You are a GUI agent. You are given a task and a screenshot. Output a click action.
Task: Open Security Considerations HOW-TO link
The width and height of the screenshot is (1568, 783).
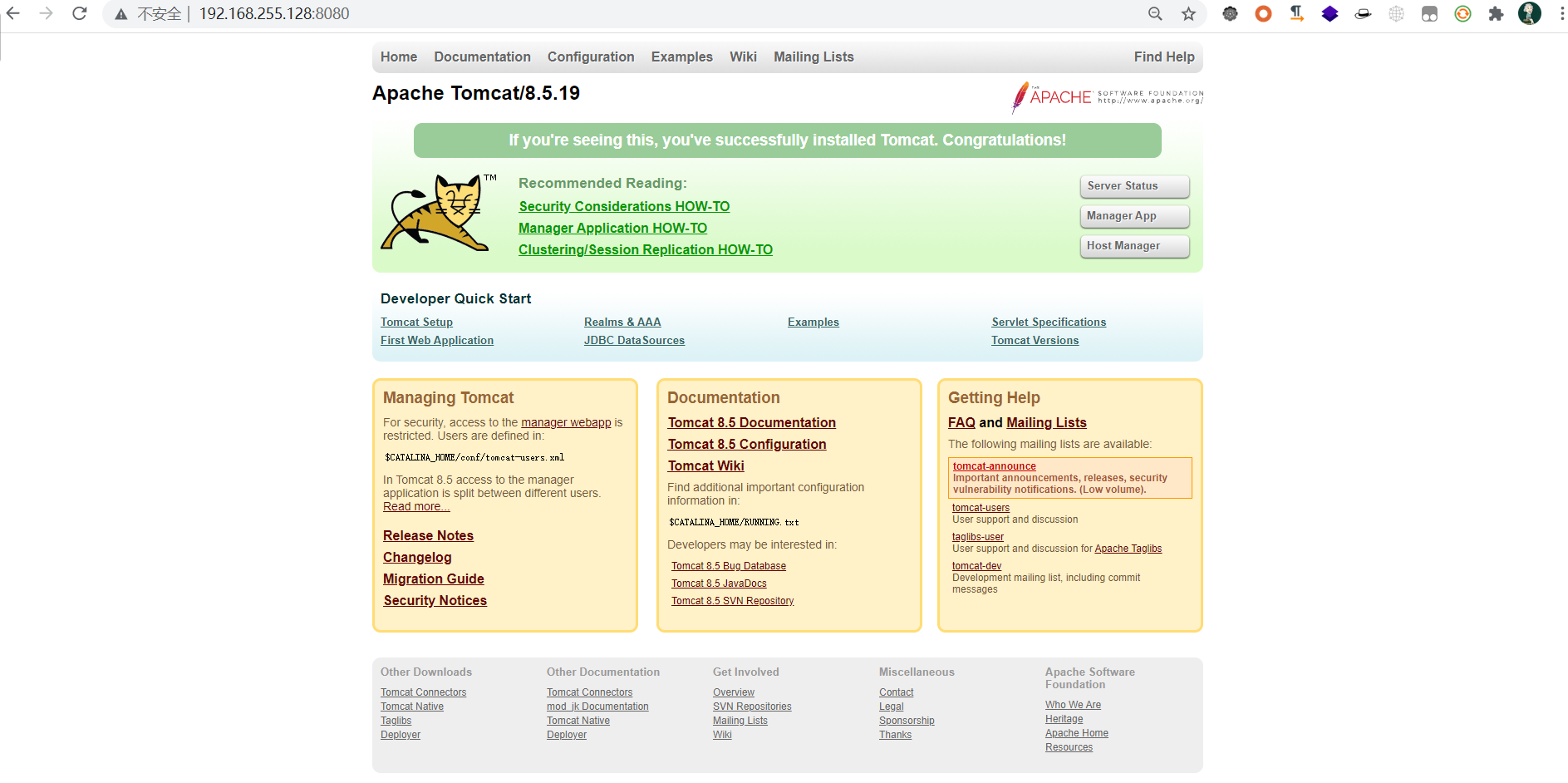pos(624,206)
